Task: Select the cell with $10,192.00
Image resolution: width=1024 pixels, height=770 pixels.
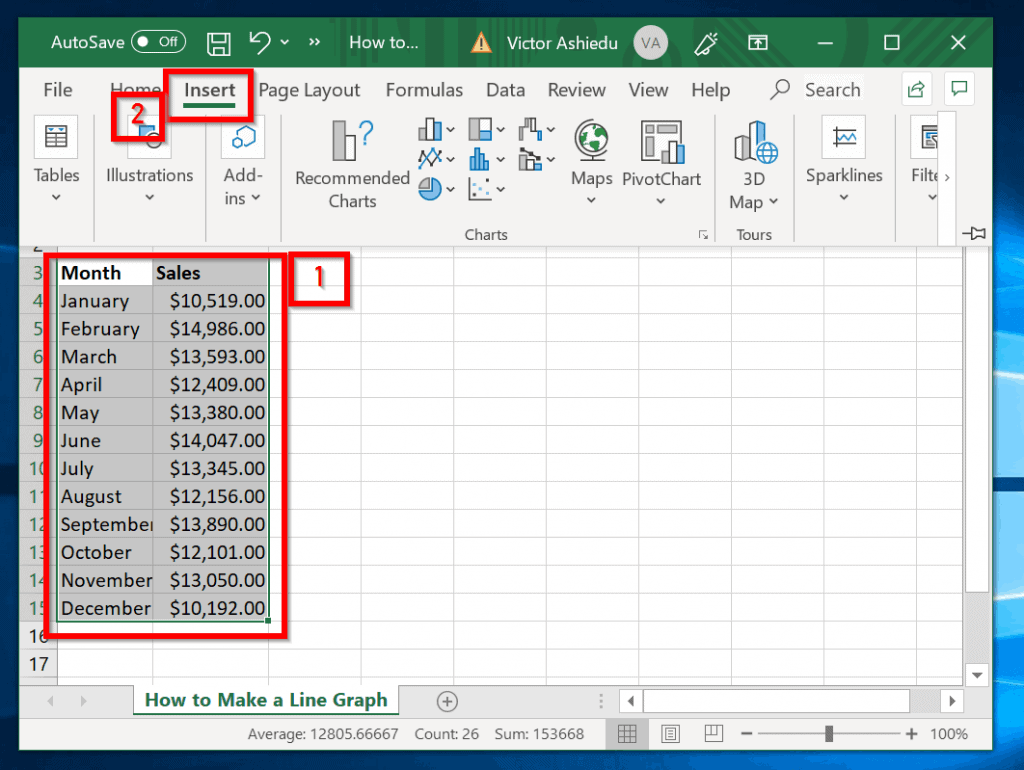Action: [x=210, y=608]
